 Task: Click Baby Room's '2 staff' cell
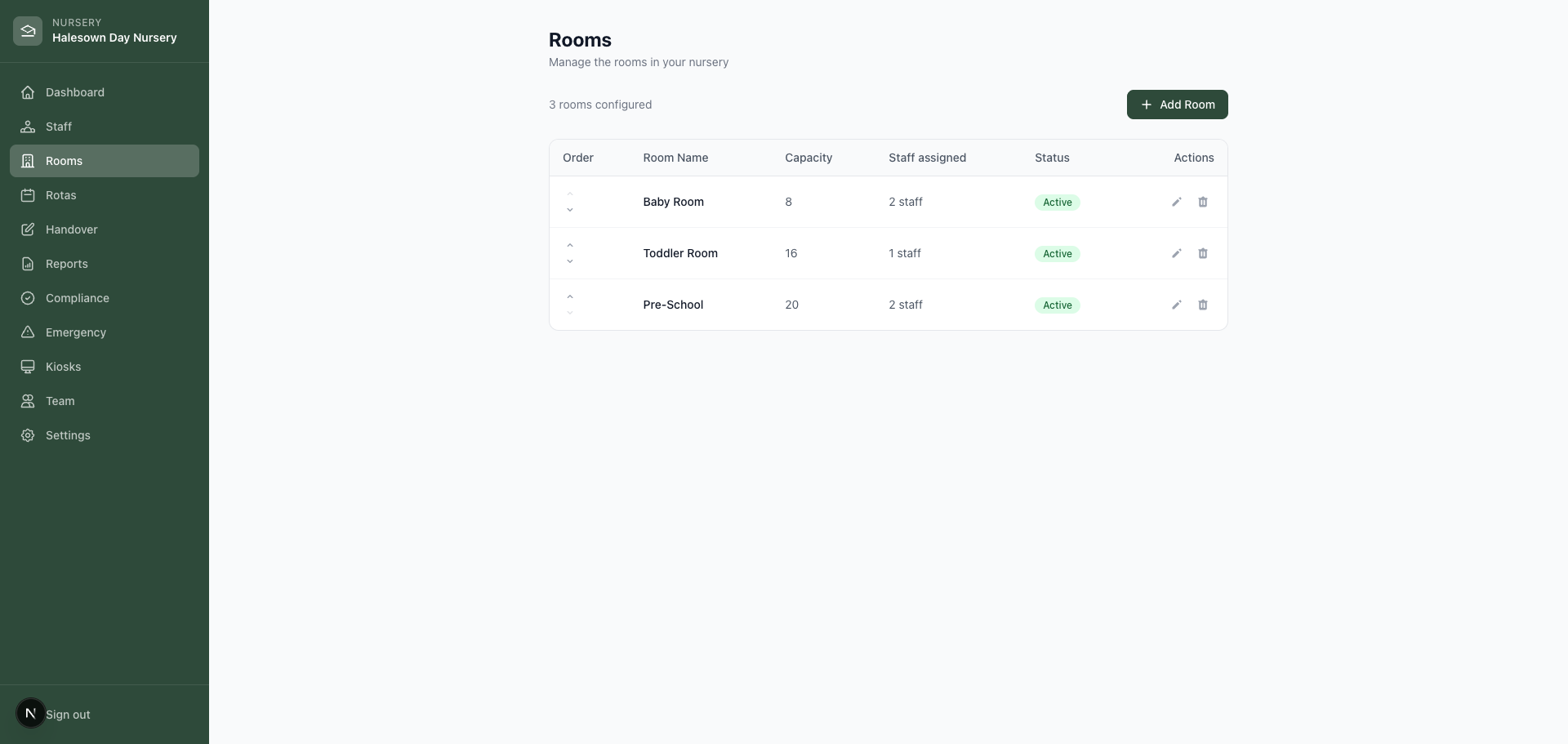click(906, 202)
